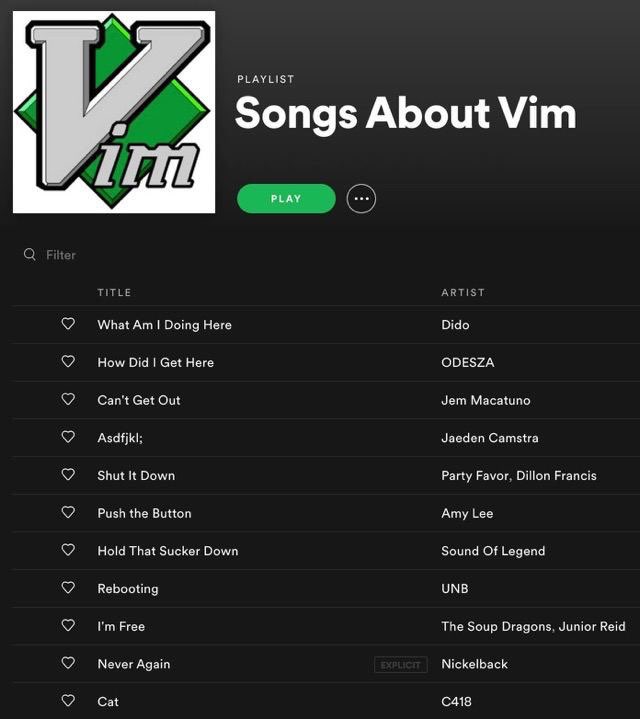Click heart icon beside Asdfjkl;
Image resolution: width=640 pixels, height=719 pixels.
[x=68, y=437]
